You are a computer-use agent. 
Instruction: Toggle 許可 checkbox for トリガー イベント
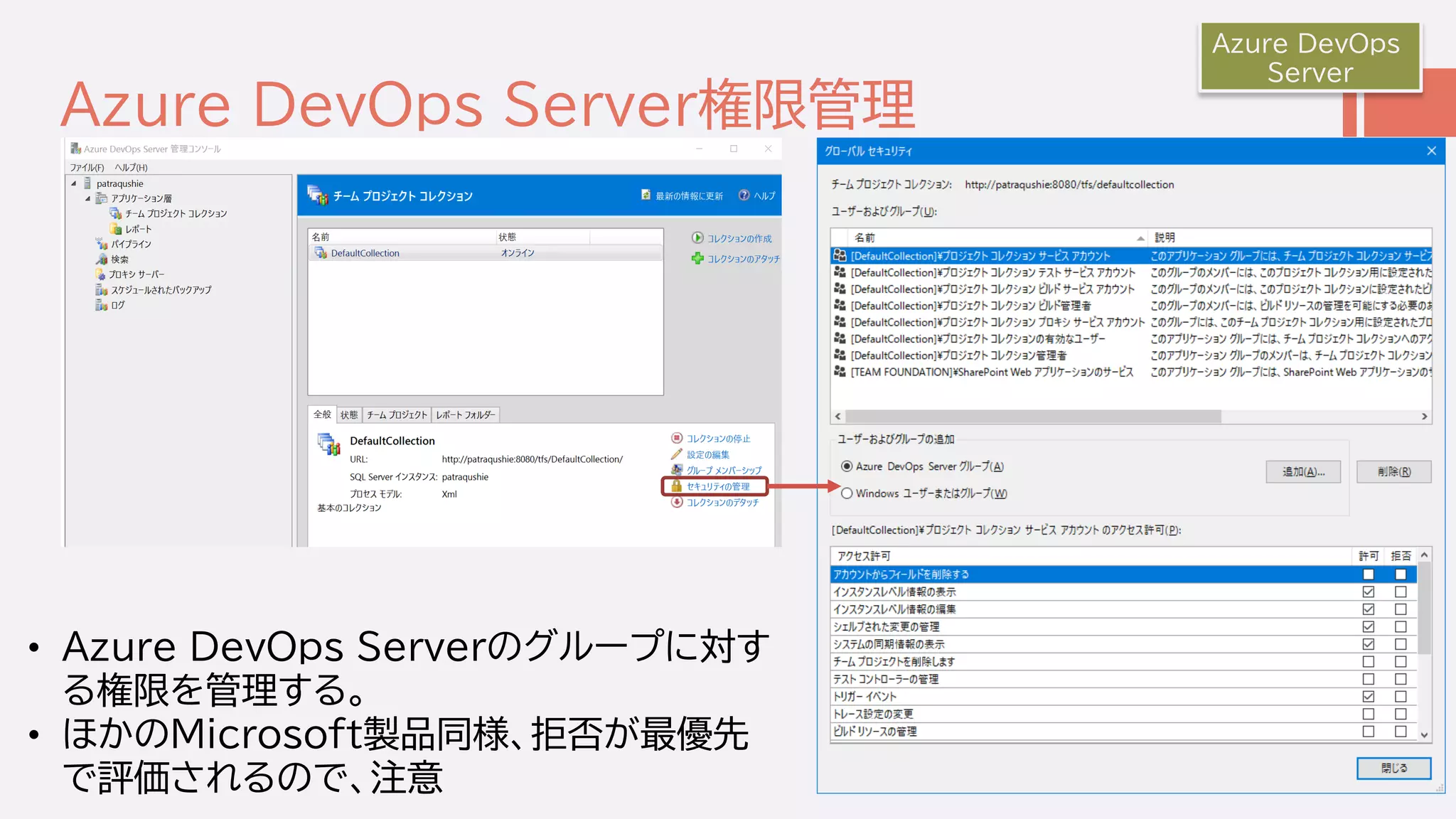click(x=1369, y=696)
